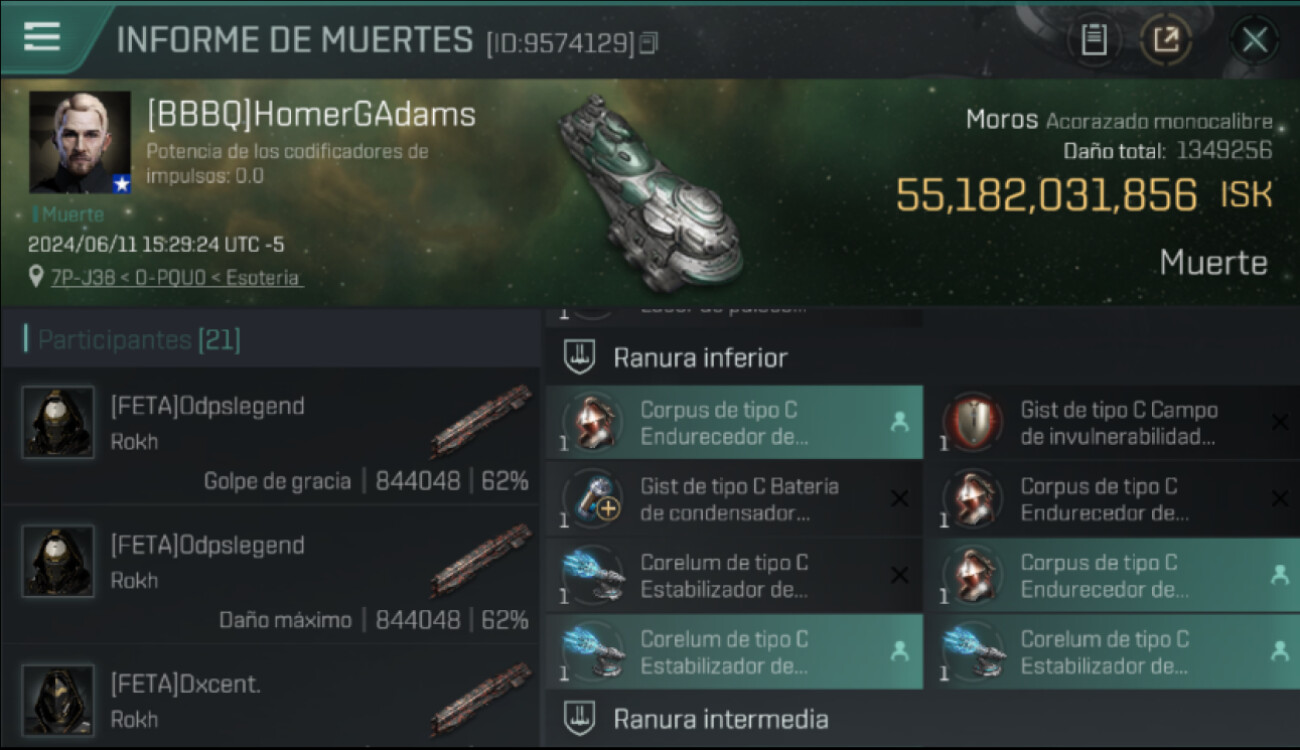Click the first highlighted Corpus Endurecedor module
Viewport: 1300px width, 750px height.
tap(734, 423)
